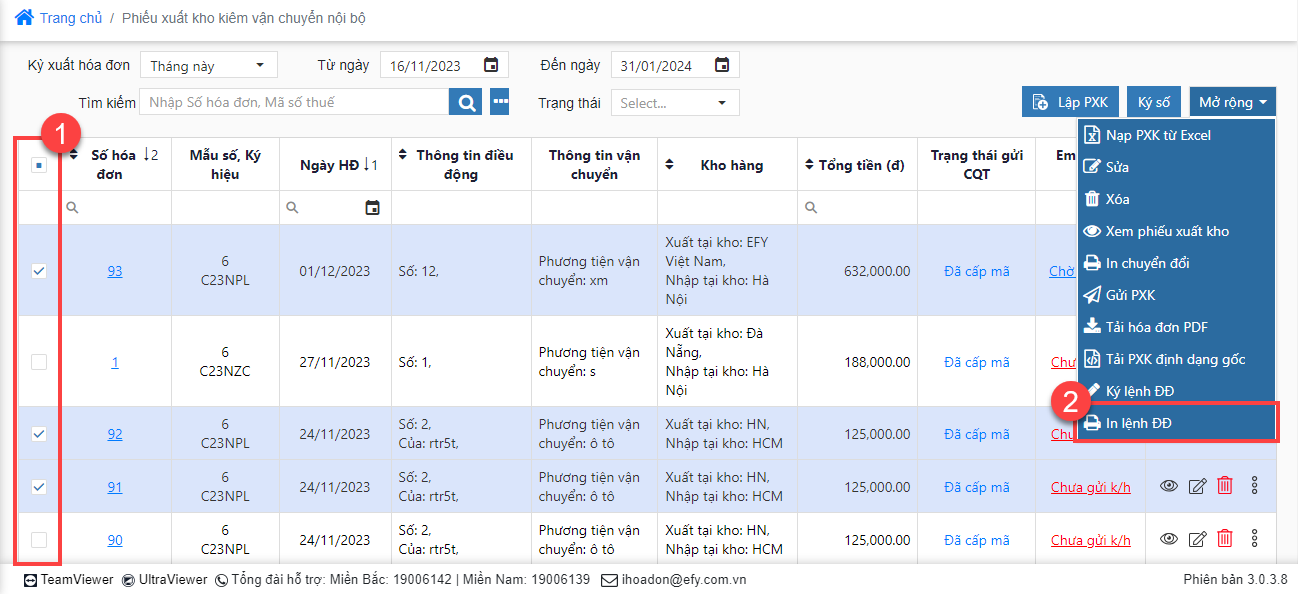Viewport: 1298px width, 594px height.
Task: Open advanced search with ellipsis button
Action: (499, 102)
